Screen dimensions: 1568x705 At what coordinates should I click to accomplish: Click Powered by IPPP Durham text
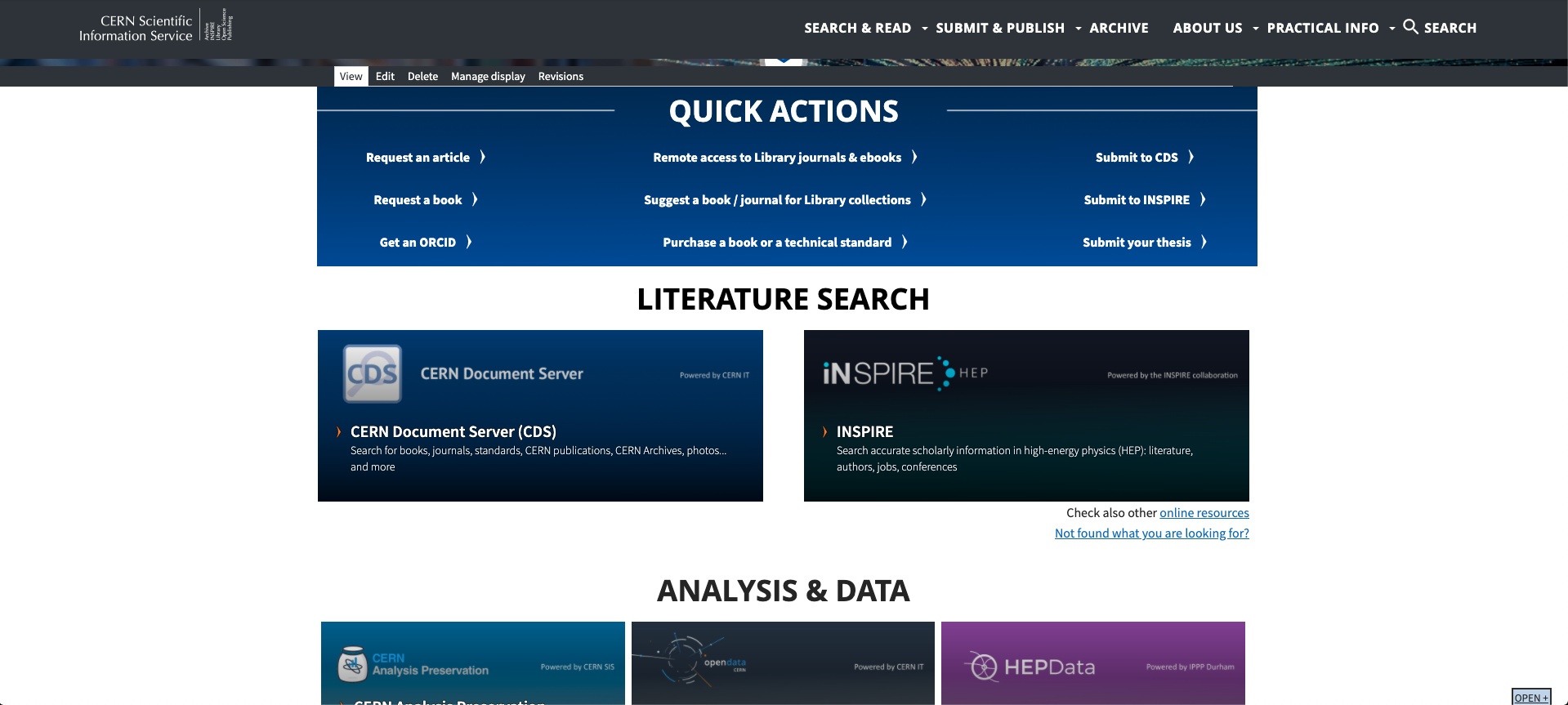pos(1190,667)
